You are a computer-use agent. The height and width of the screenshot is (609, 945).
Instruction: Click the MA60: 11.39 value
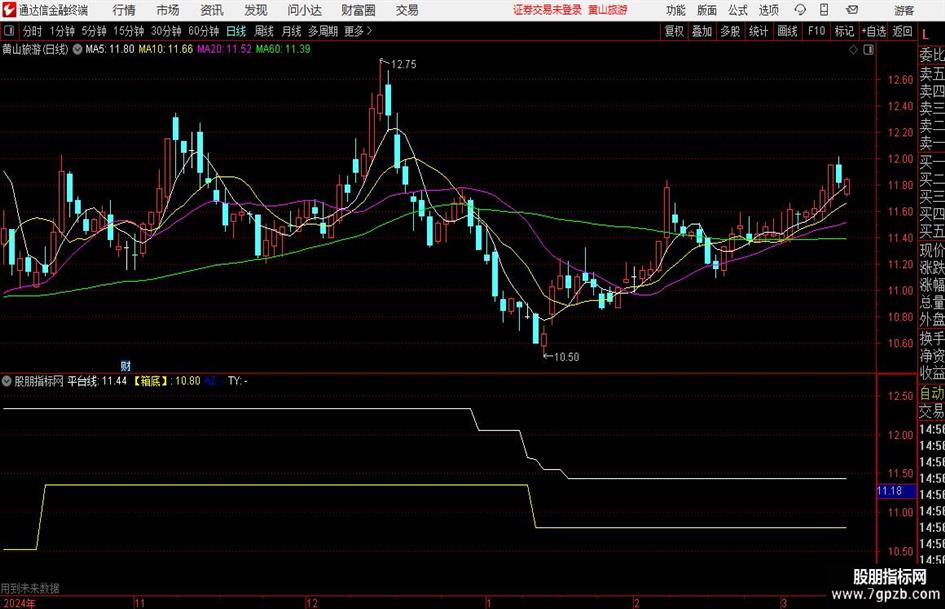(x=283, y=49)
